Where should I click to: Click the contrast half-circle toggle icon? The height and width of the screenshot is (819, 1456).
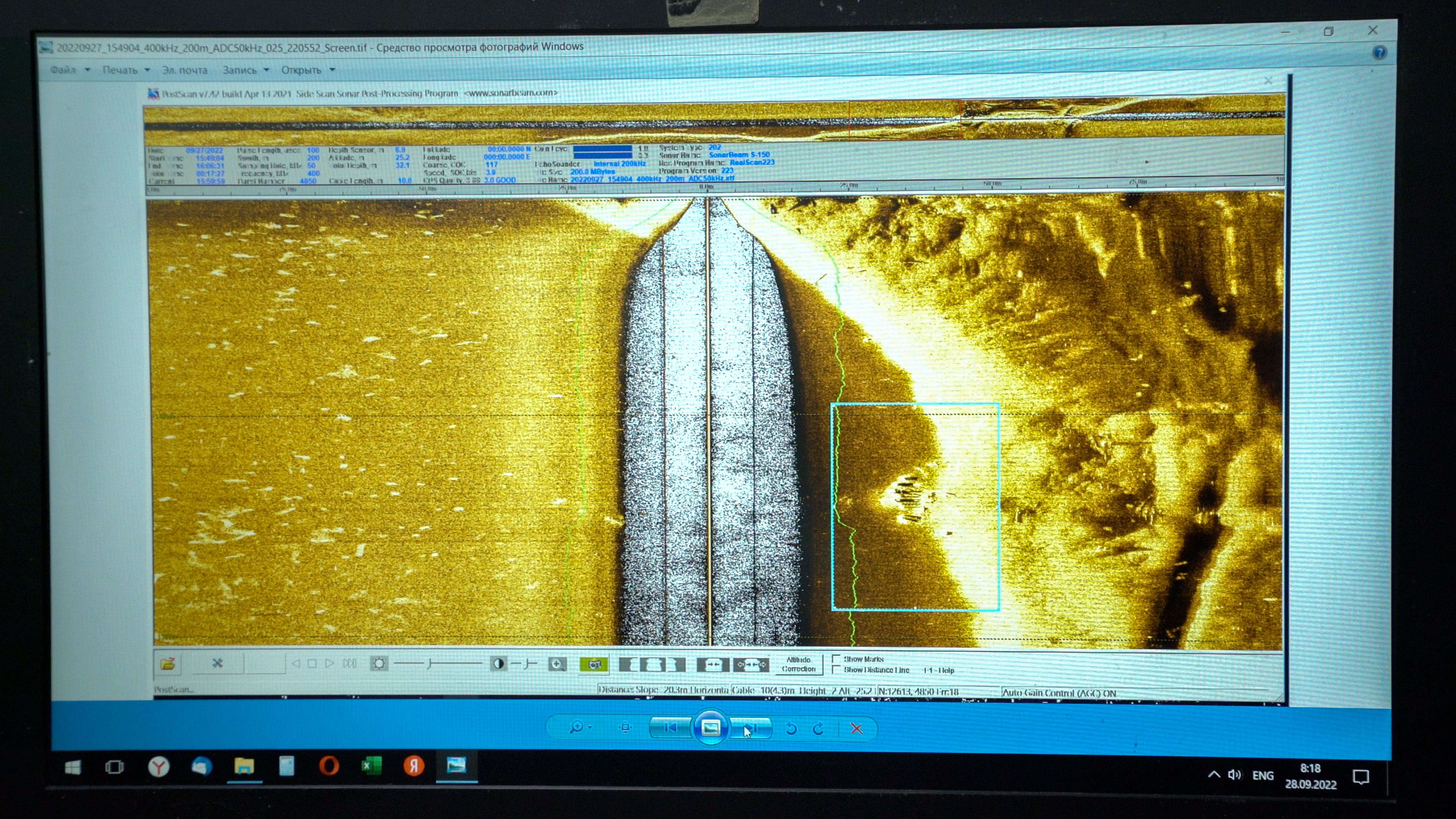[499, 664]
